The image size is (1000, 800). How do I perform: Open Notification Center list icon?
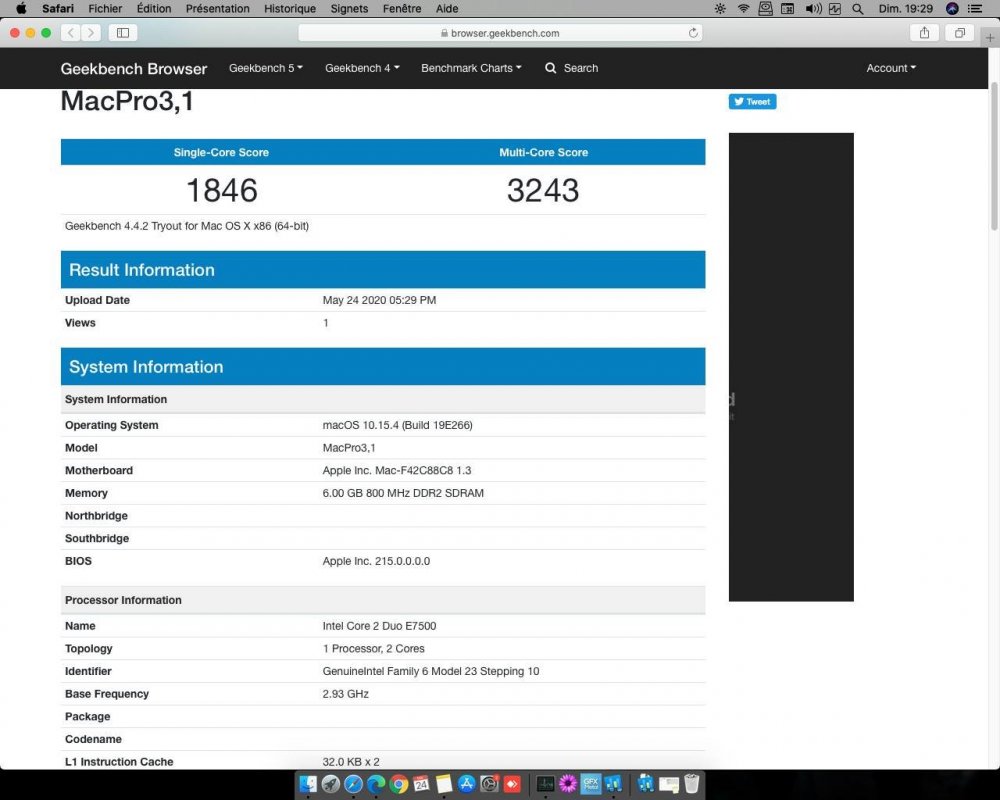pos(975,8)
